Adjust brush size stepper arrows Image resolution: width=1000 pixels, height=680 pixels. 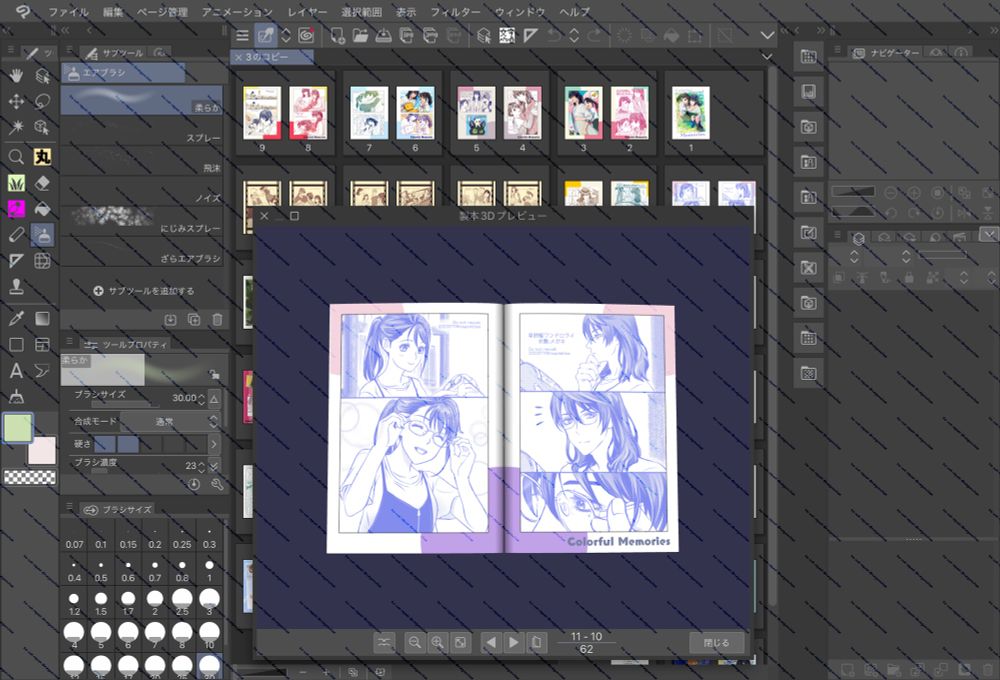click(202, 399)
